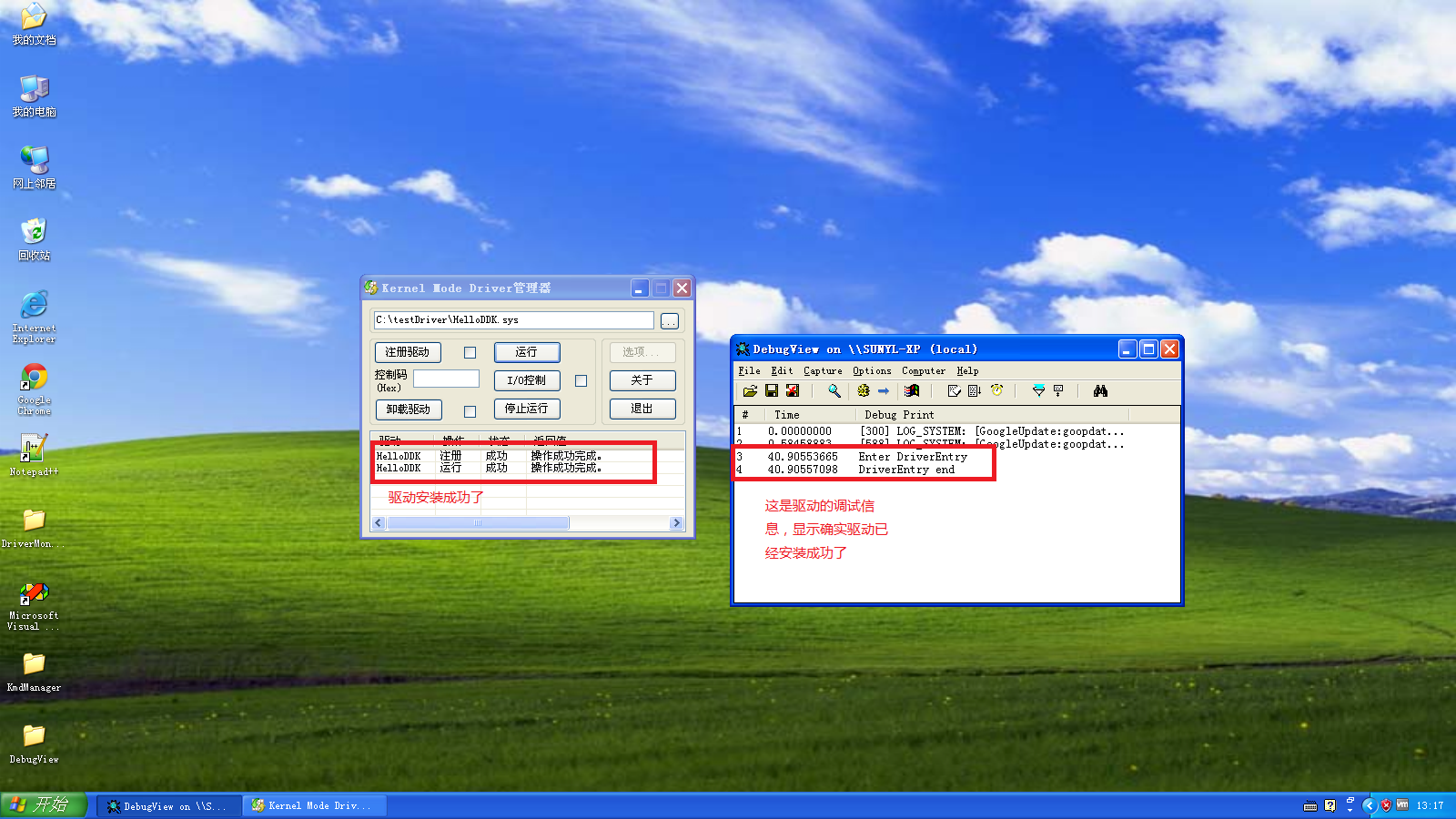Image resolution: width=1456 pixels, height=819 pixels.
Task: Tick checkbox beside the 卸载驱动 button
Action: click(x=470, y=411)
